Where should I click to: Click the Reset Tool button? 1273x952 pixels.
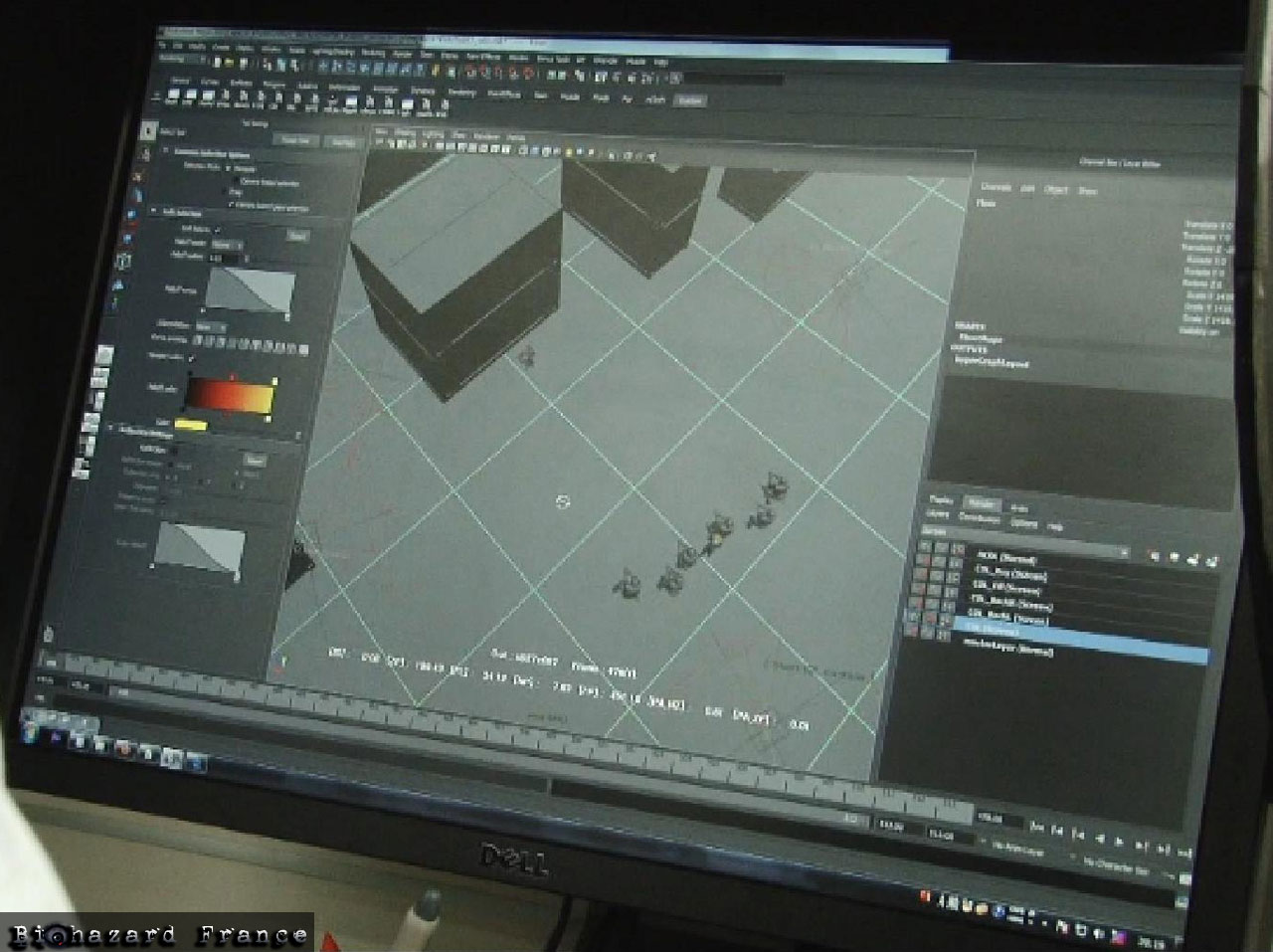(295, 140)
